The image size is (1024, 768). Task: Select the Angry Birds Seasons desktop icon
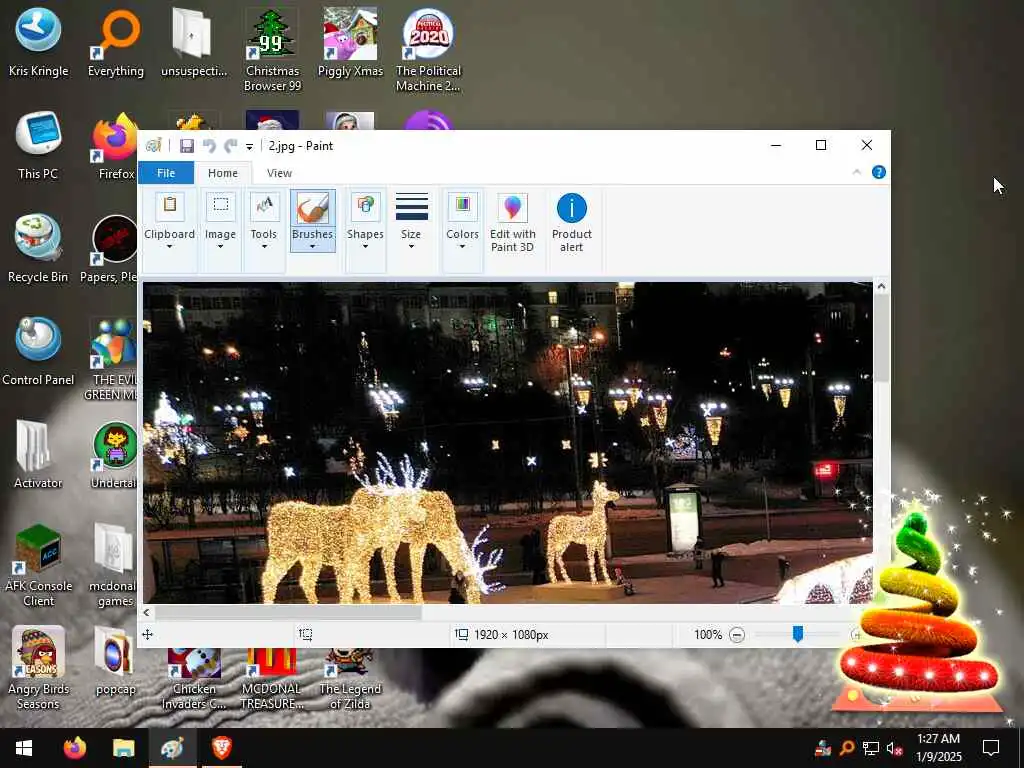(x=38, y=667)
